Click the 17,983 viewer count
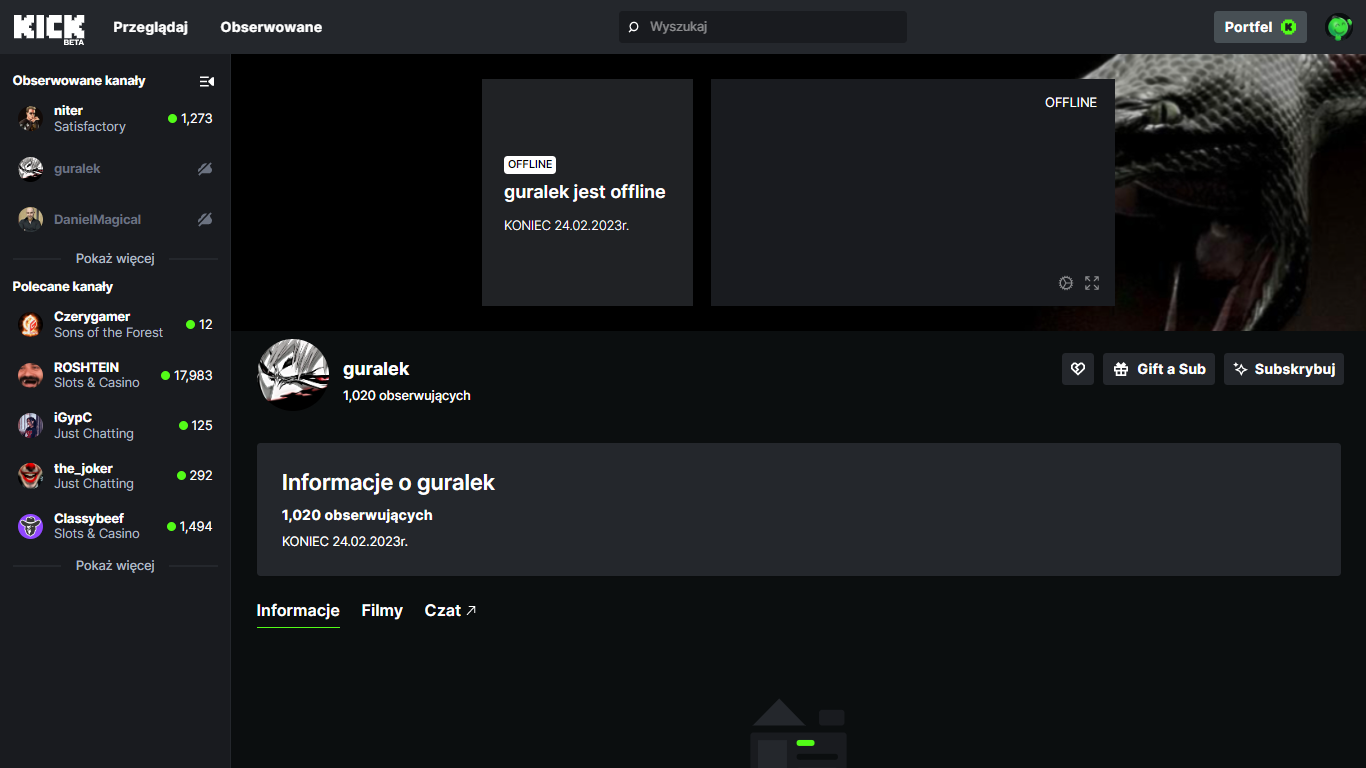This screenshot has height=768, width=1366. (x=193, y=376)
